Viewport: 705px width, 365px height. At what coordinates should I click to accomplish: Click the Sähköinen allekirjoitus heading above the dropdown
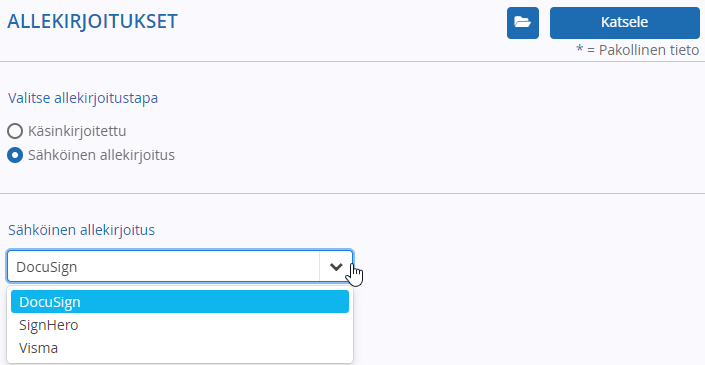(x=81, y=230)
